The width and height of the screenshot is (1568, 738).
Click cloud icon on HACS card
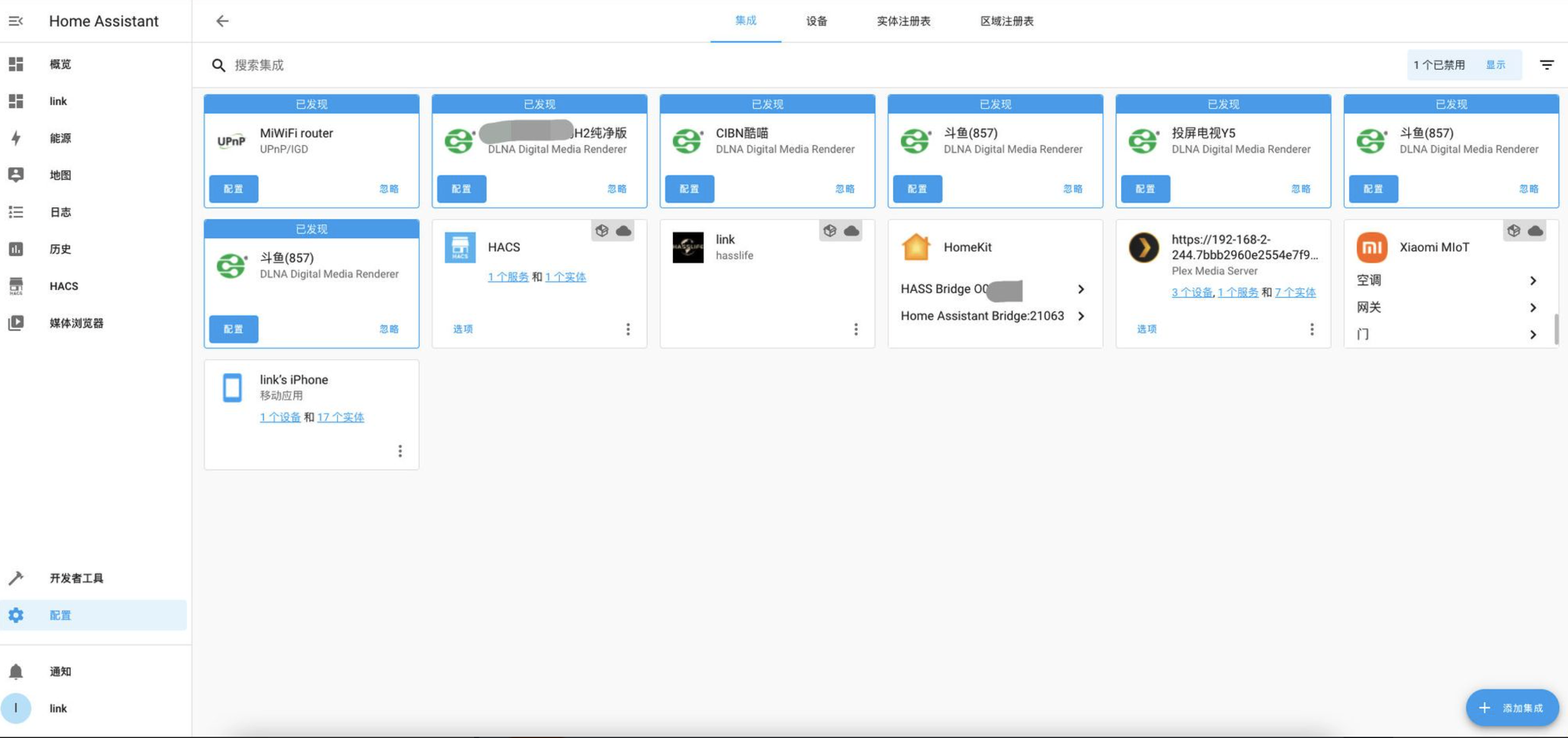pos(623,231)
